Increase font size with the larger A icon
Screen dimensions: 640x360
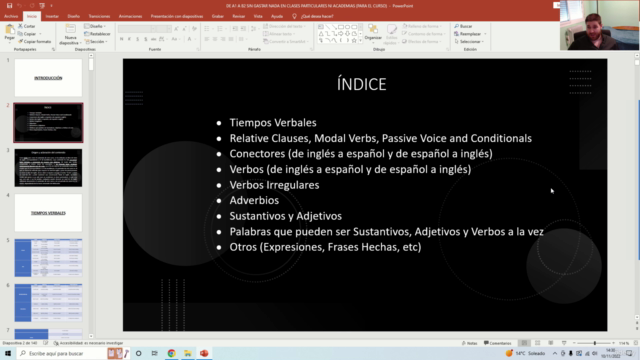tap(176, 29)
